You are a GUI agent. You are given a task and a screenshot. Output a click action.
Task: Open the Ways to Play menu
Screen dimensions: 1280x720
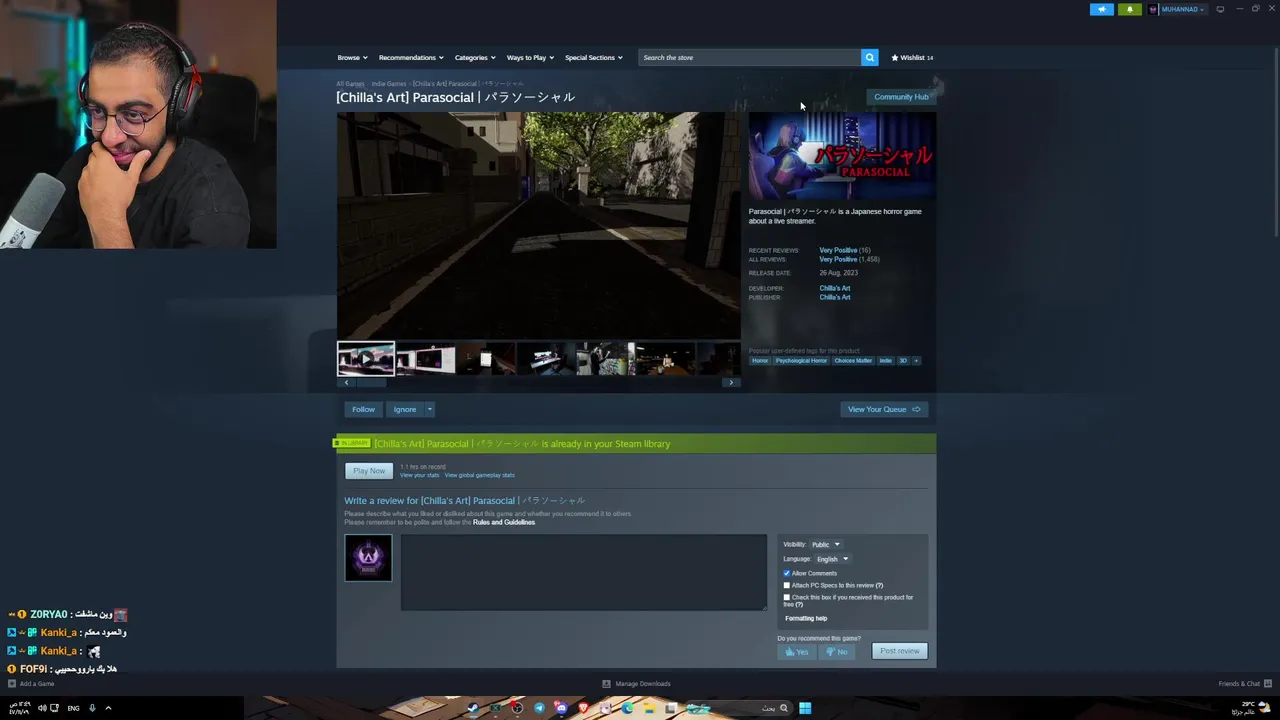click(x=530, y=57)
